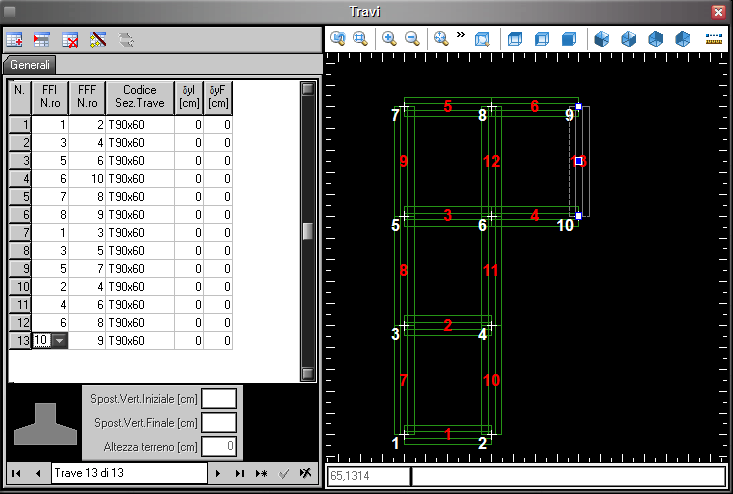
Task: Open the FFI dropdown in row 13
Action: 59,341
